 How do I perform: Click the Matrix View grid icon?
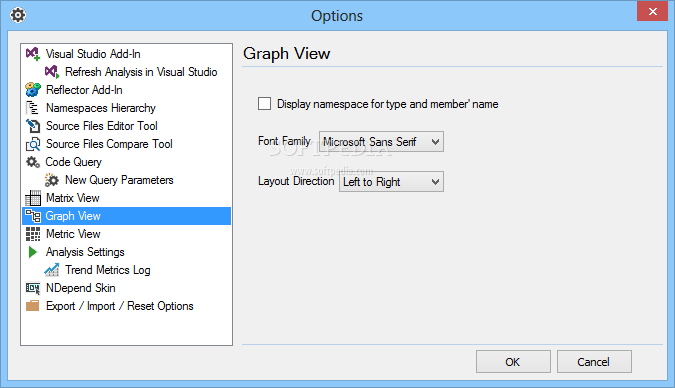pos(33,198)
